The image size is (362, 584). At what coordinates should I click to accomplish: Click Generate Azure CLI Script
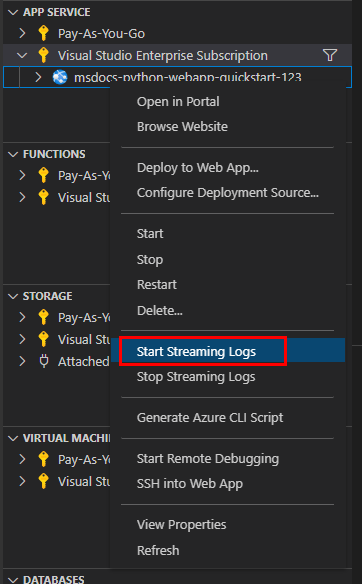click(210, 418)
